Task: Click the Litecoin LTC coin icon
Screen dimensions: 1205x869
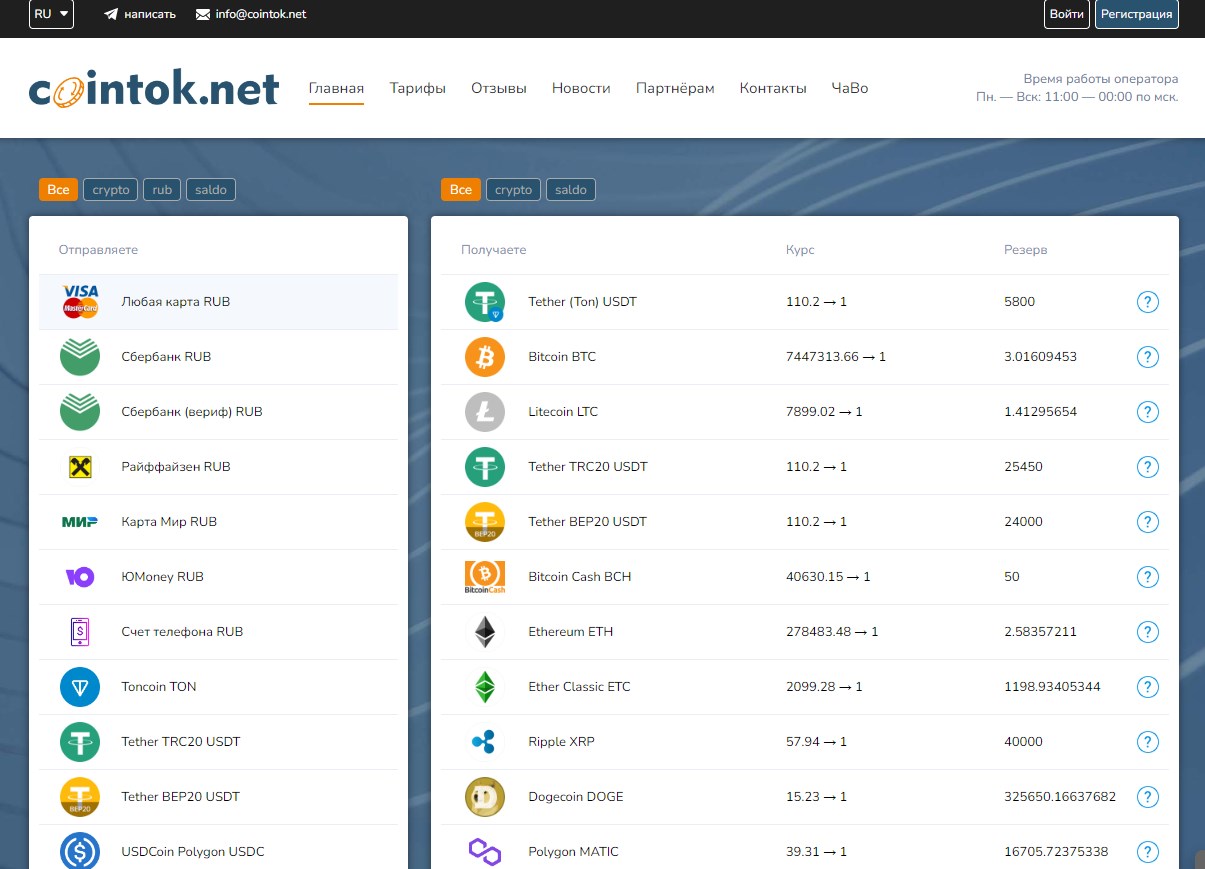Action: point(485,411)
